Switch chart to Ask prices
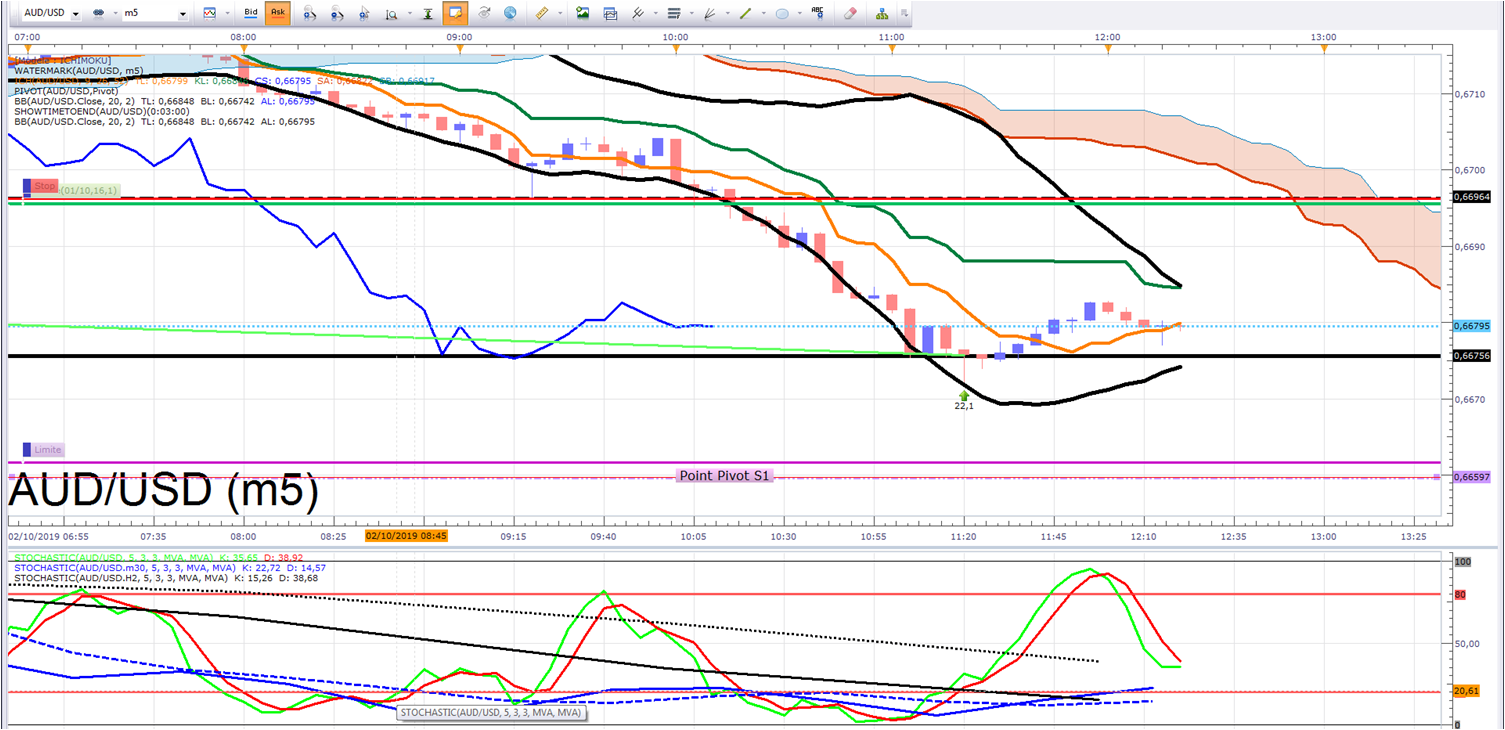 pos(277,14)
